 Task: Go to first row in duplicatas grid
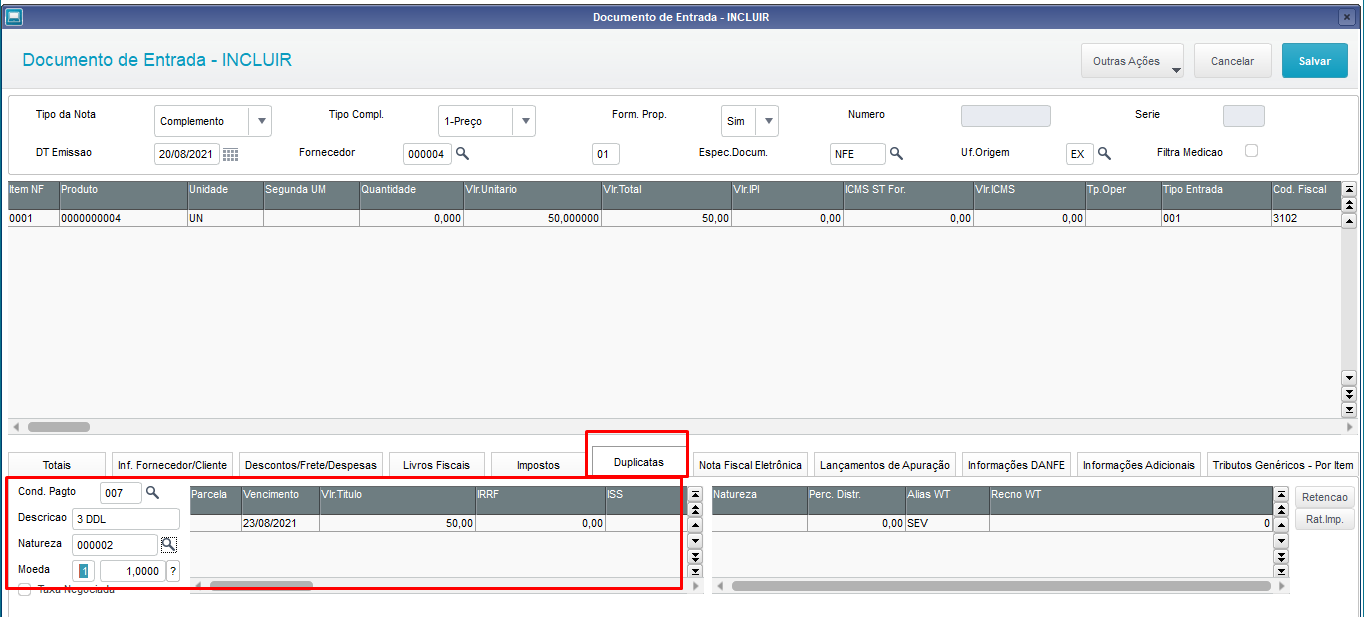coord(695,494)
